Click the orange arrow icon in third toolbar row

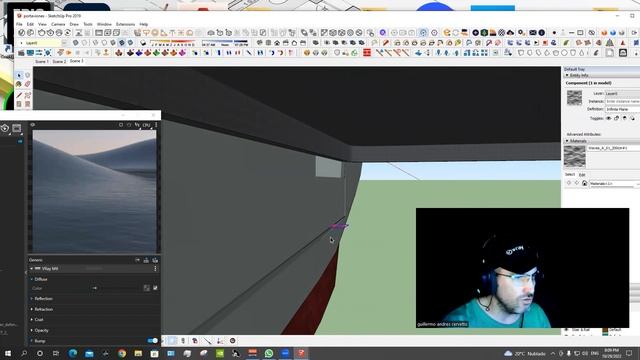[x=68, y=53]
